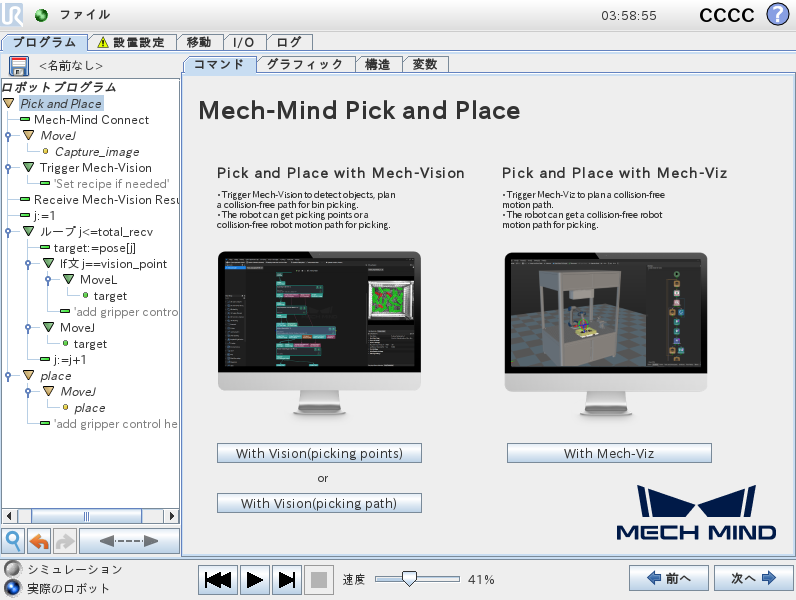Click the horizontal scrollbar thumb

86,516
